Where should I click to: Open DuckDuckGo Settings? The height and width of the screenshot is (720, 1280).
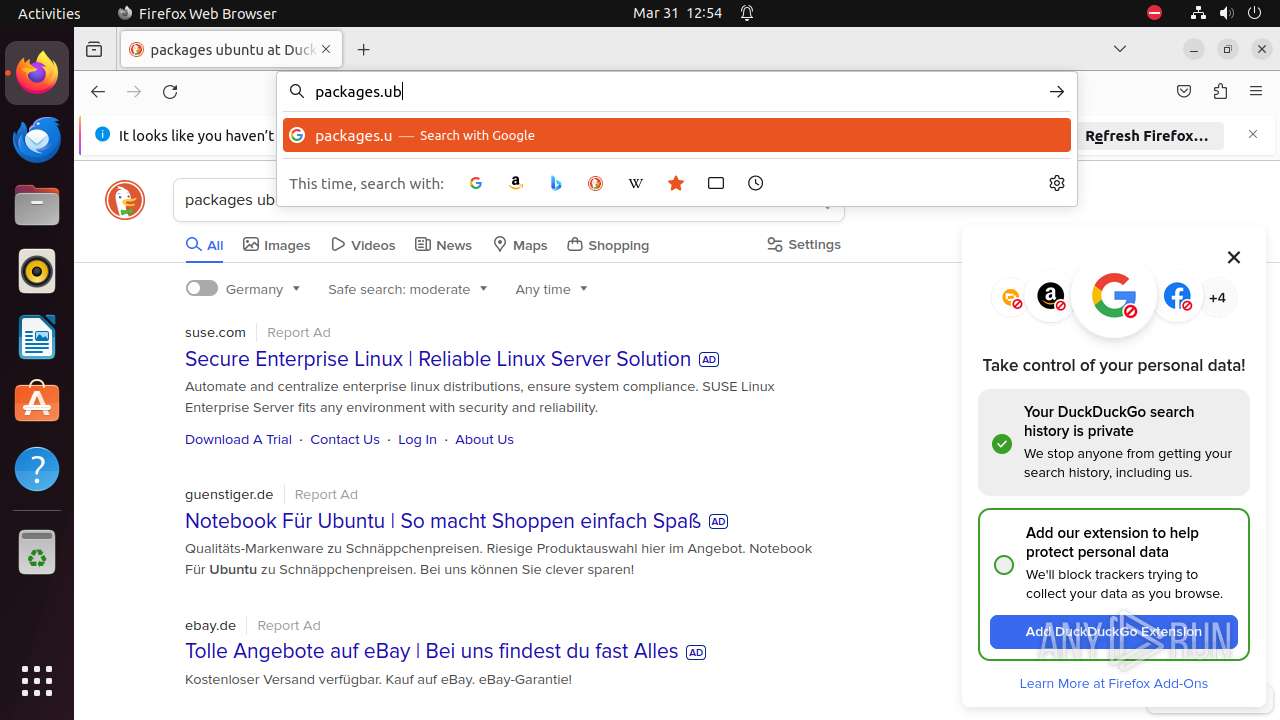(x=804, y=244)
